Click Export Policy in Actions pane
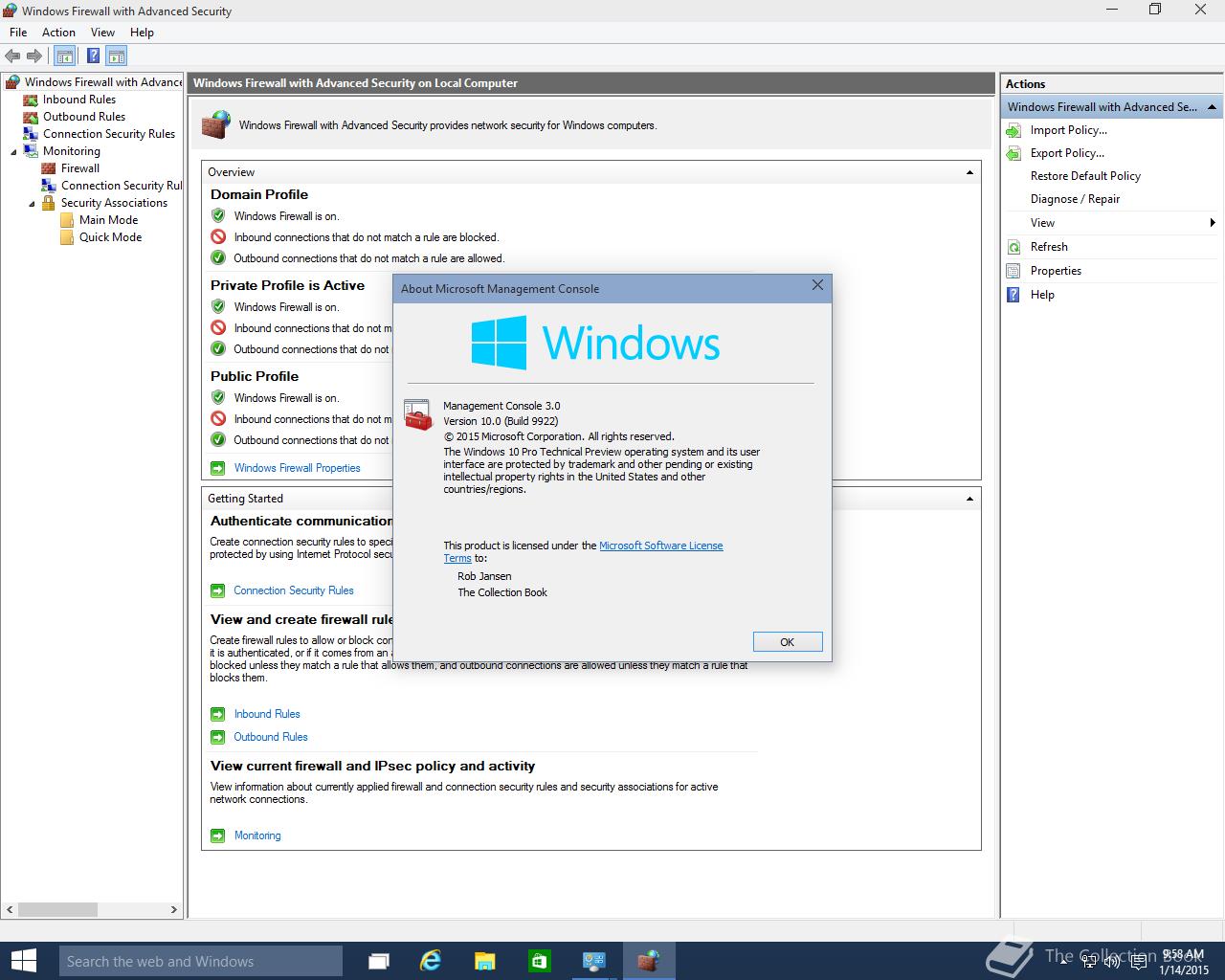This screenshot has height=980, width=1225. tap(1067, 153)
